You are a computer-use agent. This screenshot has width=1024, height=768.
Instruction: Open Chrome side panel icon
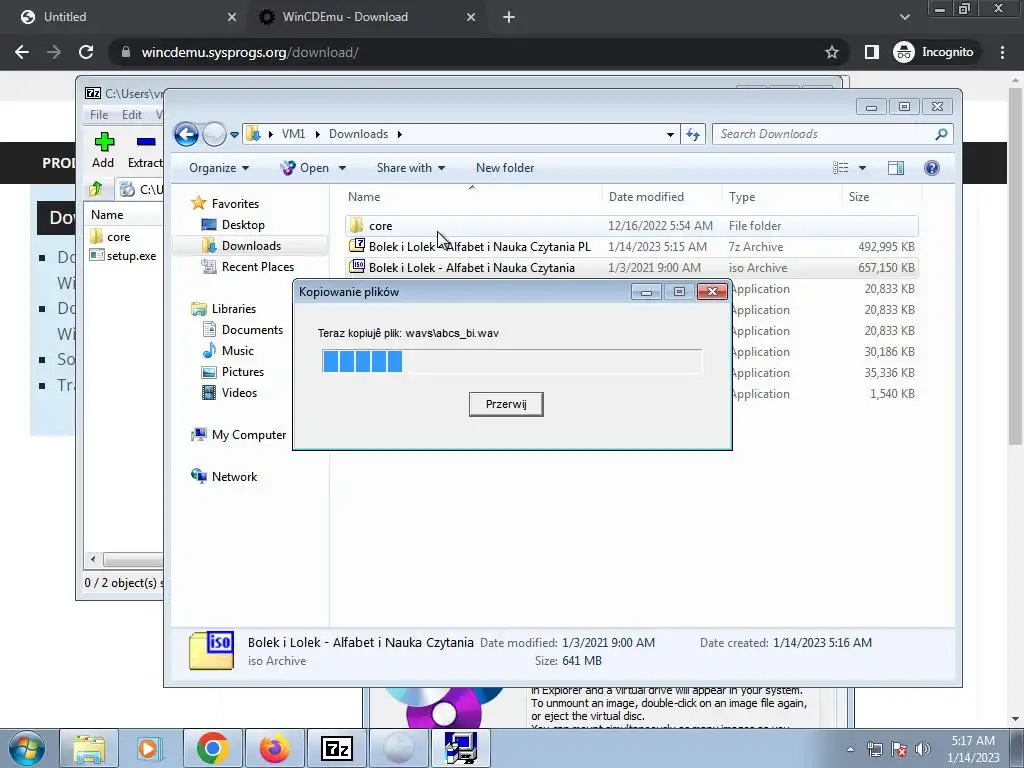point(872,52)
